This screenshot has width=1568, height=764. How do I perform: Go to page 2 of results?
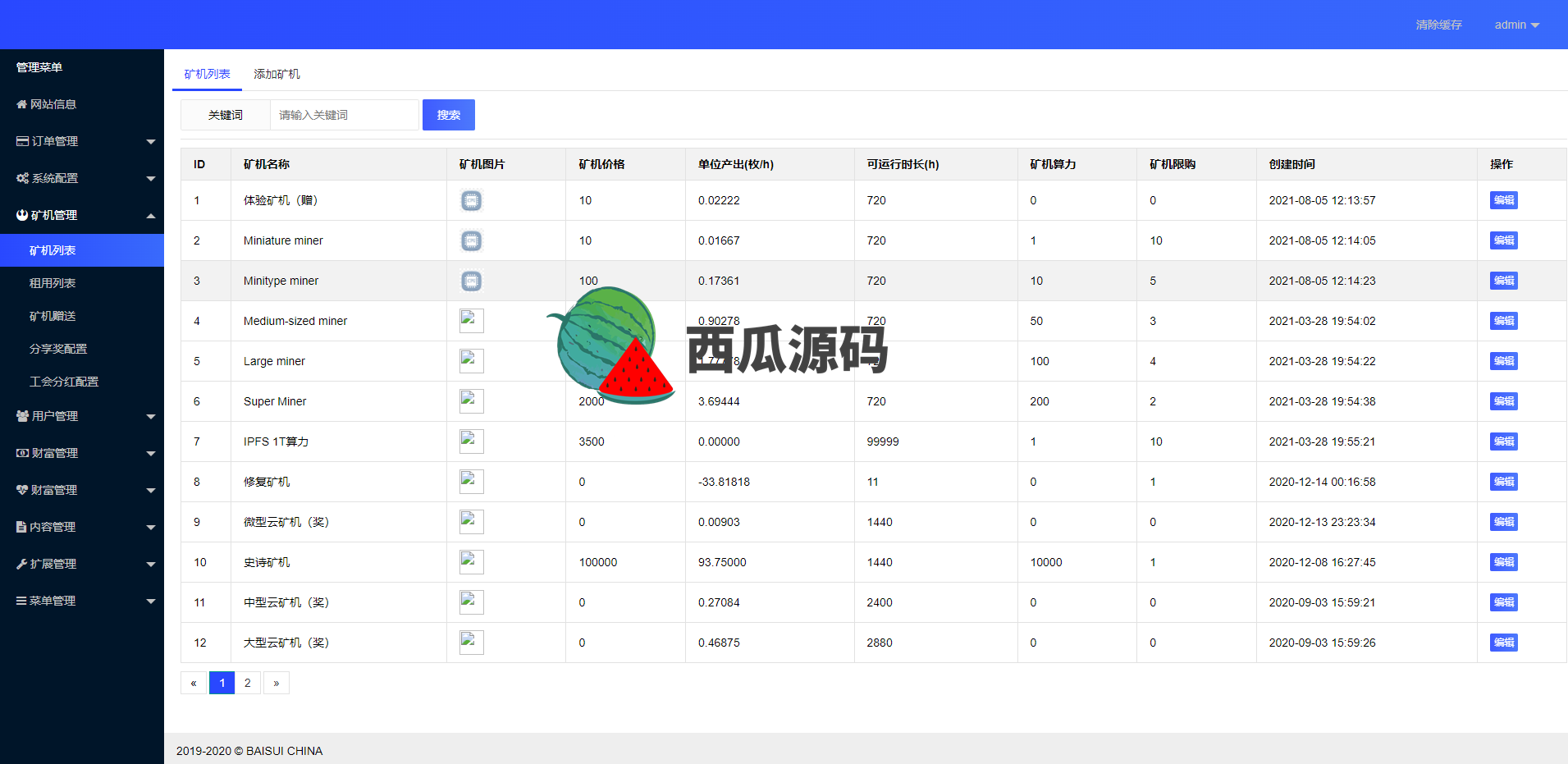tap(248, 683)
